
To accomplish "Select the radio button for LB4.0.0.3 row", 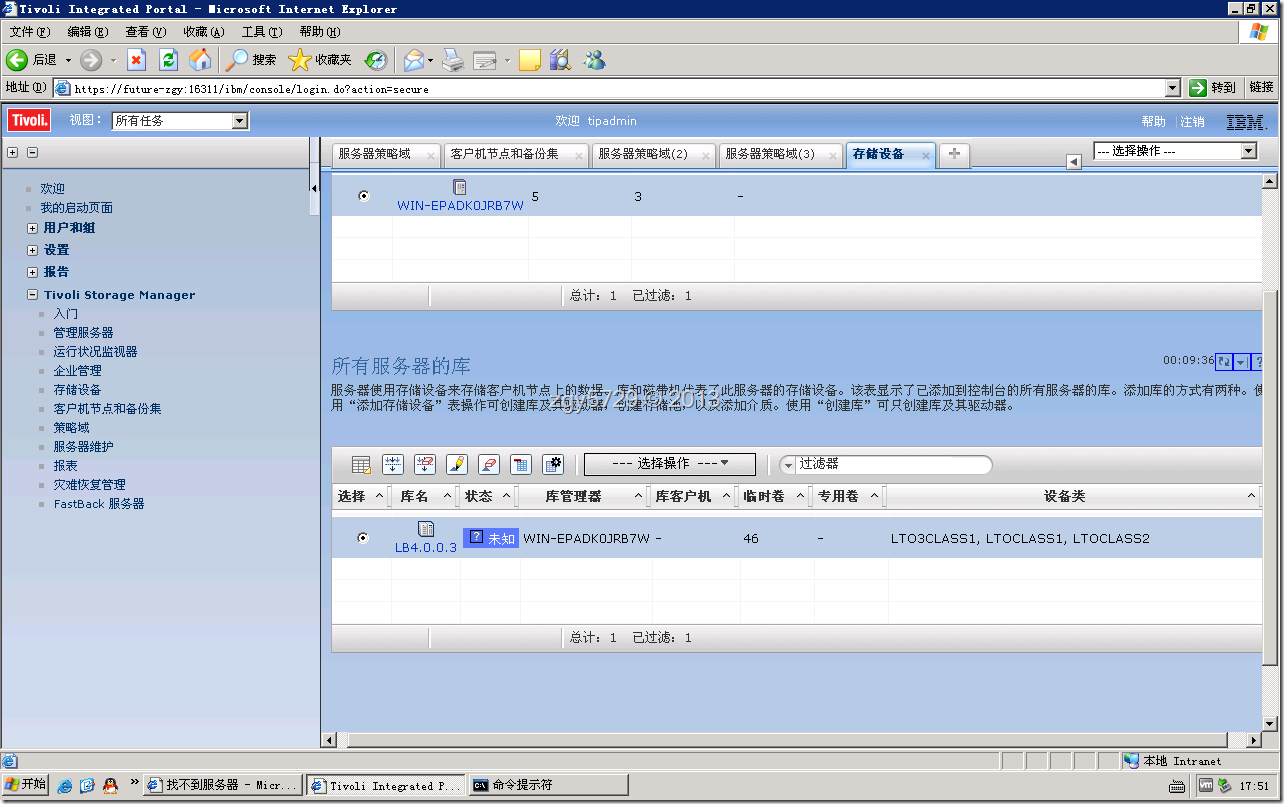I will [x=363, y=538].
